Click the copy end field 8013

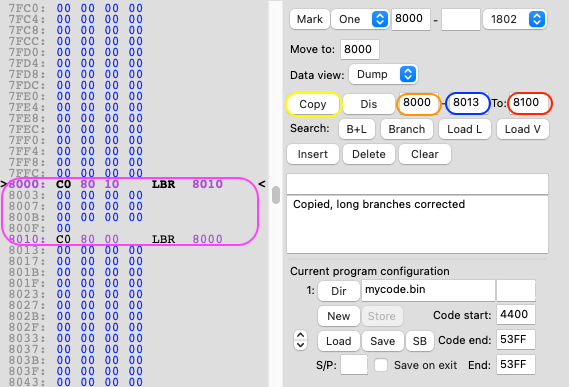coord(467,103)
